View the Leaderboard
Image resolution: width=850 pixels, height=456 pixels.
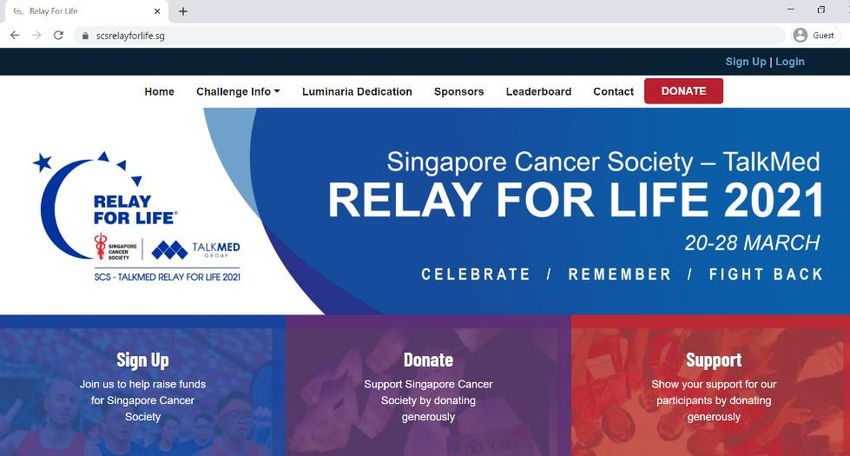(x=538, y=92)
